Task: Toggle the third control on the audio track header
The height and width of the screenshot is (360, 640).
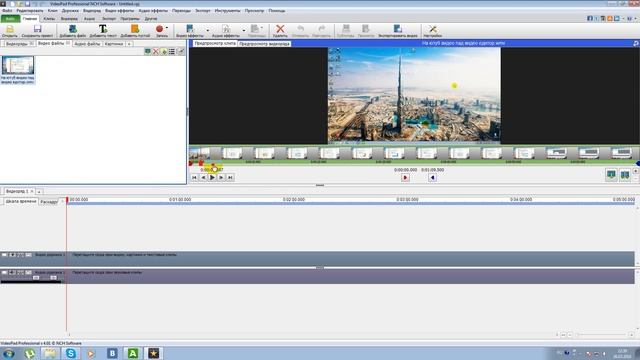Action: [20, 272]
